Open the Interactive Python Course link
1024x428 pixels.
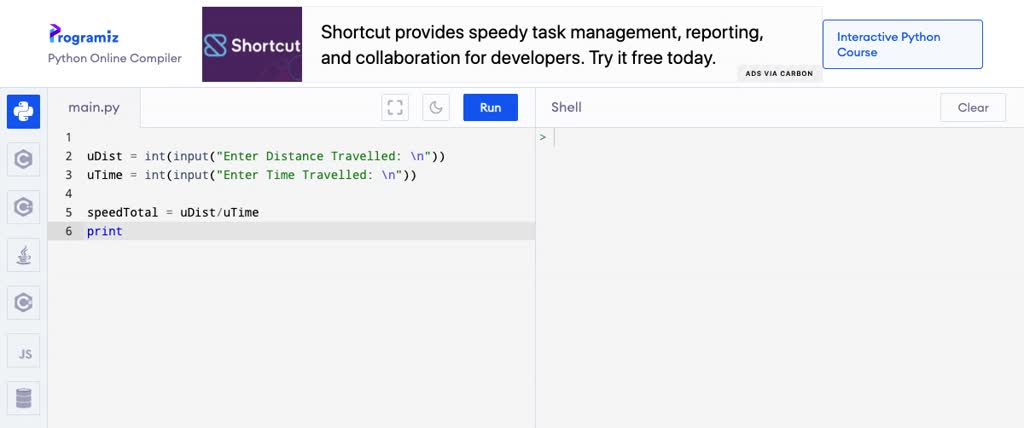tap(903, 44)
